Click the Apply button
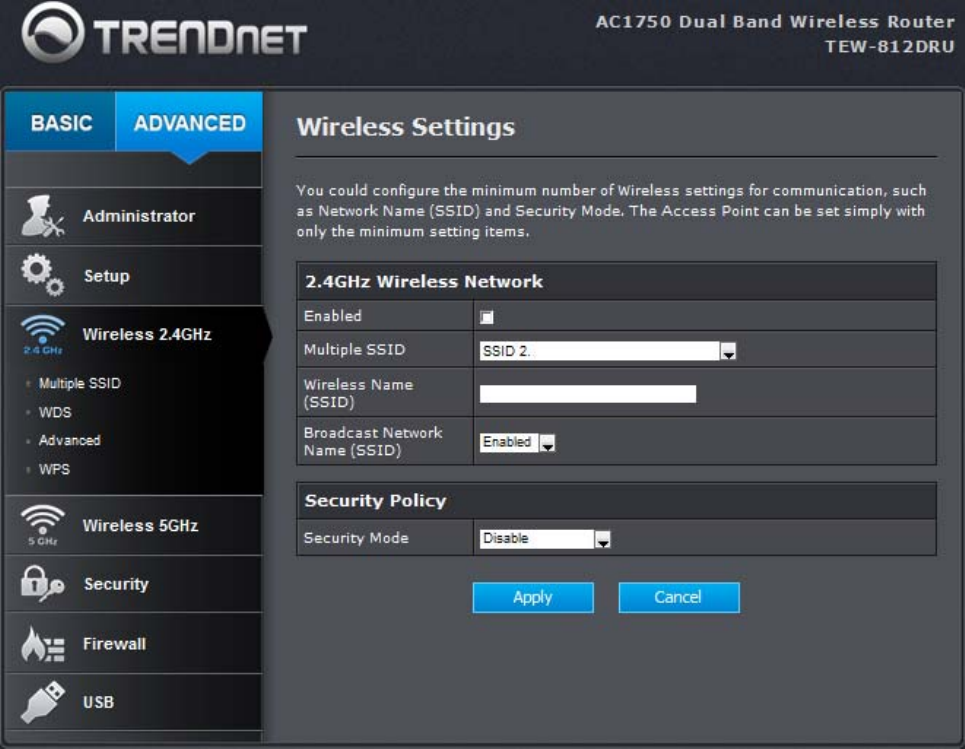The width and height of the screenshot is (965, 749). coord(533,597)
